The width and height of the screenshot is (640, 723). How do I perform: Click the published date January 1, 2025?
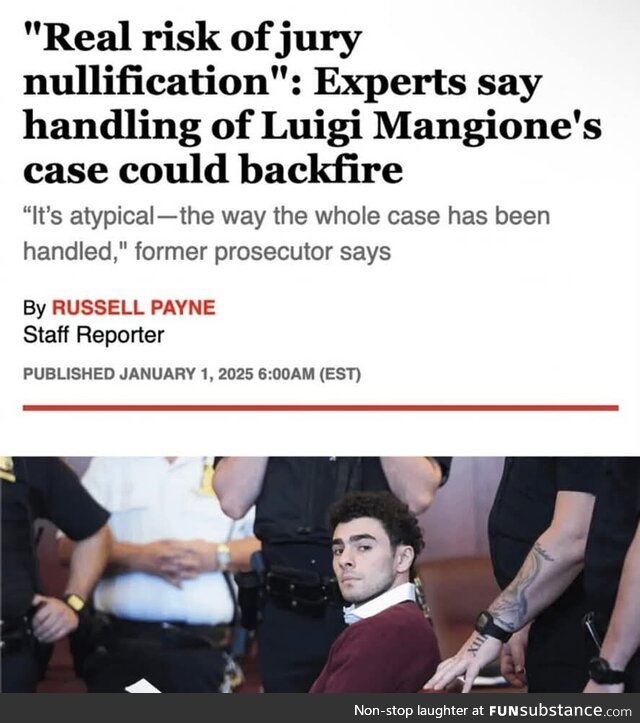(x=186, y=373)
